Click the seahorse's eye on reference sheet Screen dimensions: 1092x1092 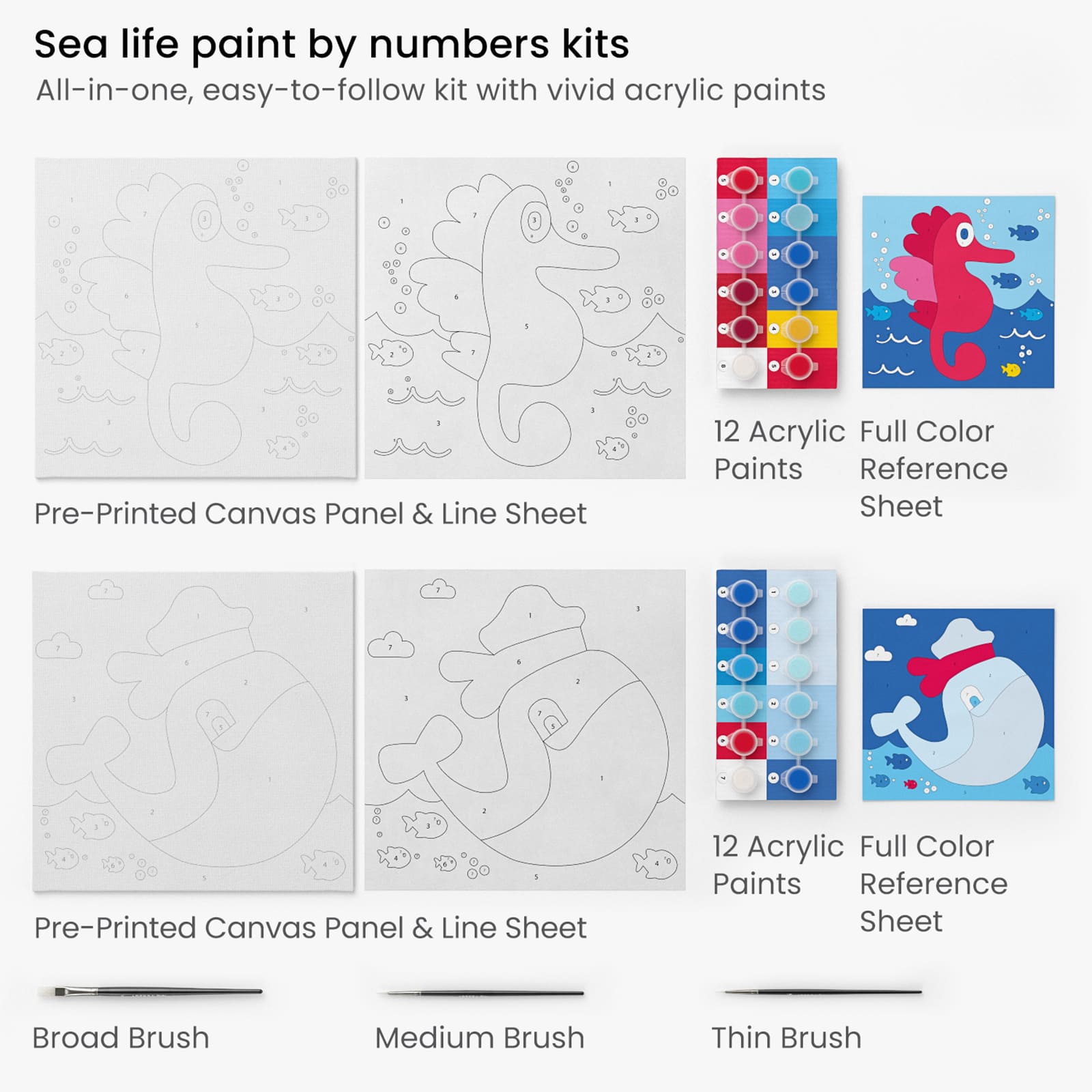point(964,234)
